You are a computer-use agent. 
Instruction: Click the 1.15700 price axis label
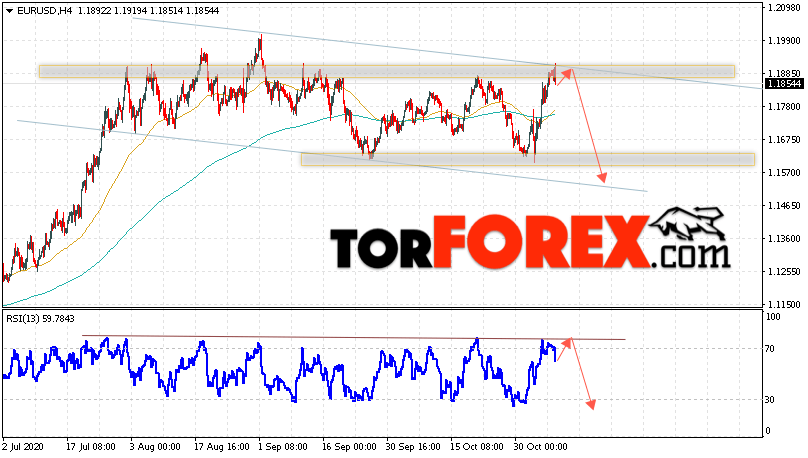(x=784, y=173)
